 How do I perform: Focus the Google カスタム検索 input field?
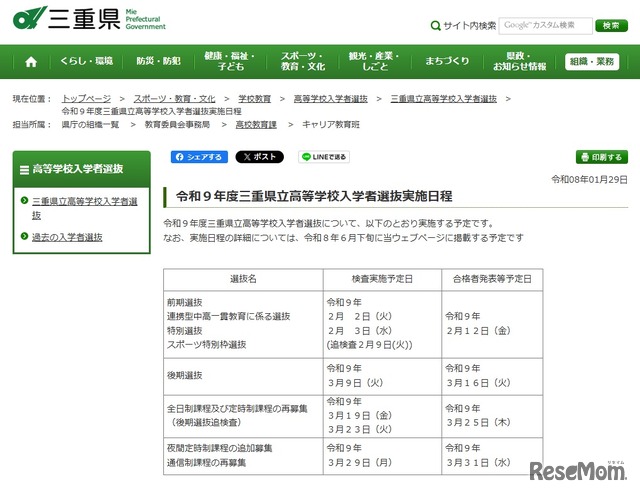pos(546,26)
